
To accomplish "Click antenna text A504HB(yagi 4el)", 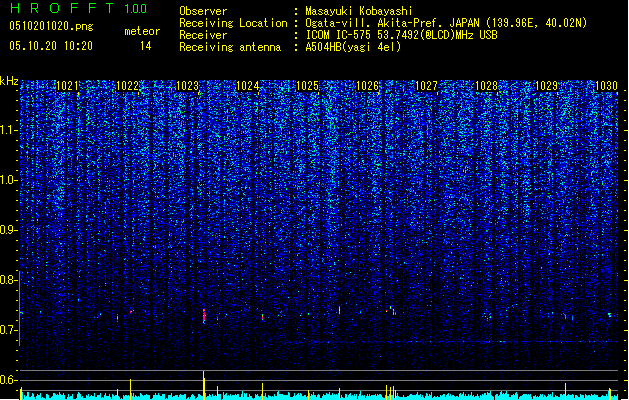I will [353, 47].
